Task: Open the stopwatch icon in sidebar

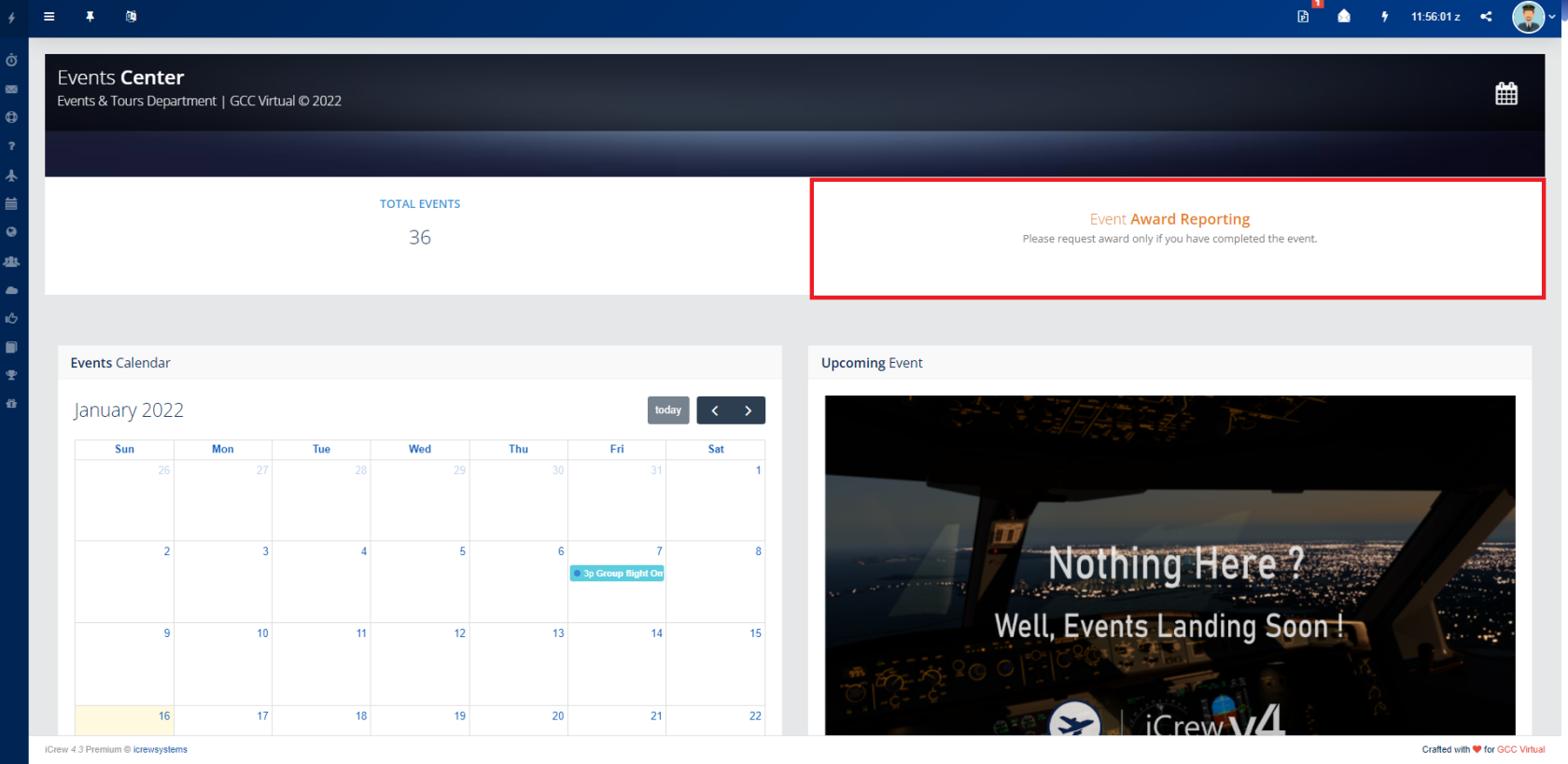Action: [x=11, y=61]
